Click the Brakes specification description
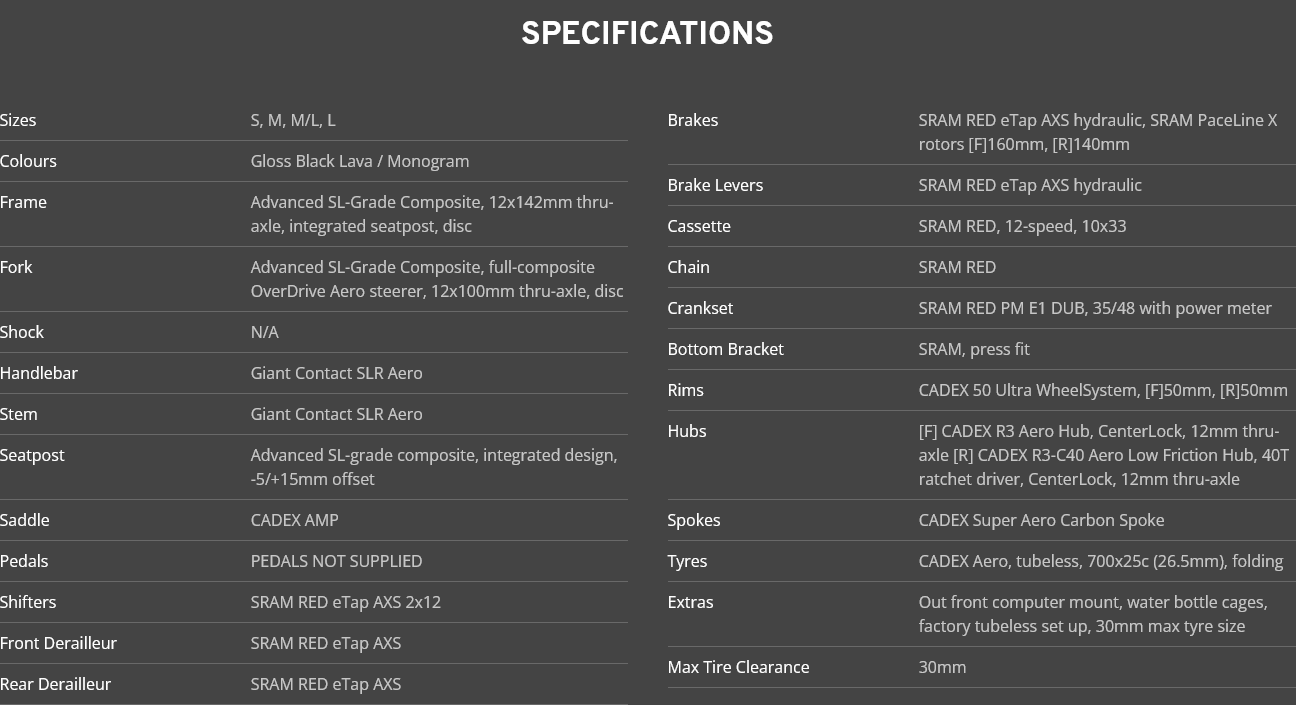Screen dimensions: 1296x705 click(x=1097, y=132)
